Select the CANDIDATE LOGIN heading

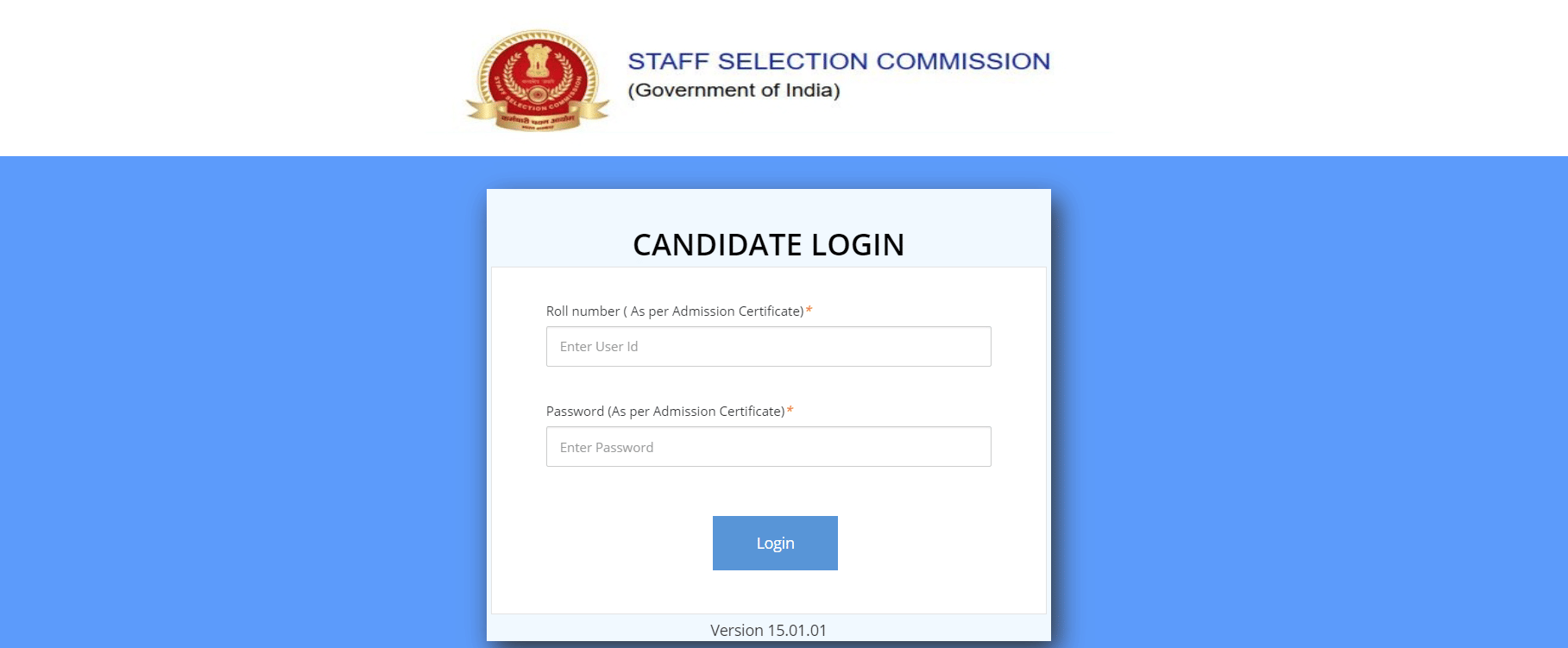tap(768, 244)
